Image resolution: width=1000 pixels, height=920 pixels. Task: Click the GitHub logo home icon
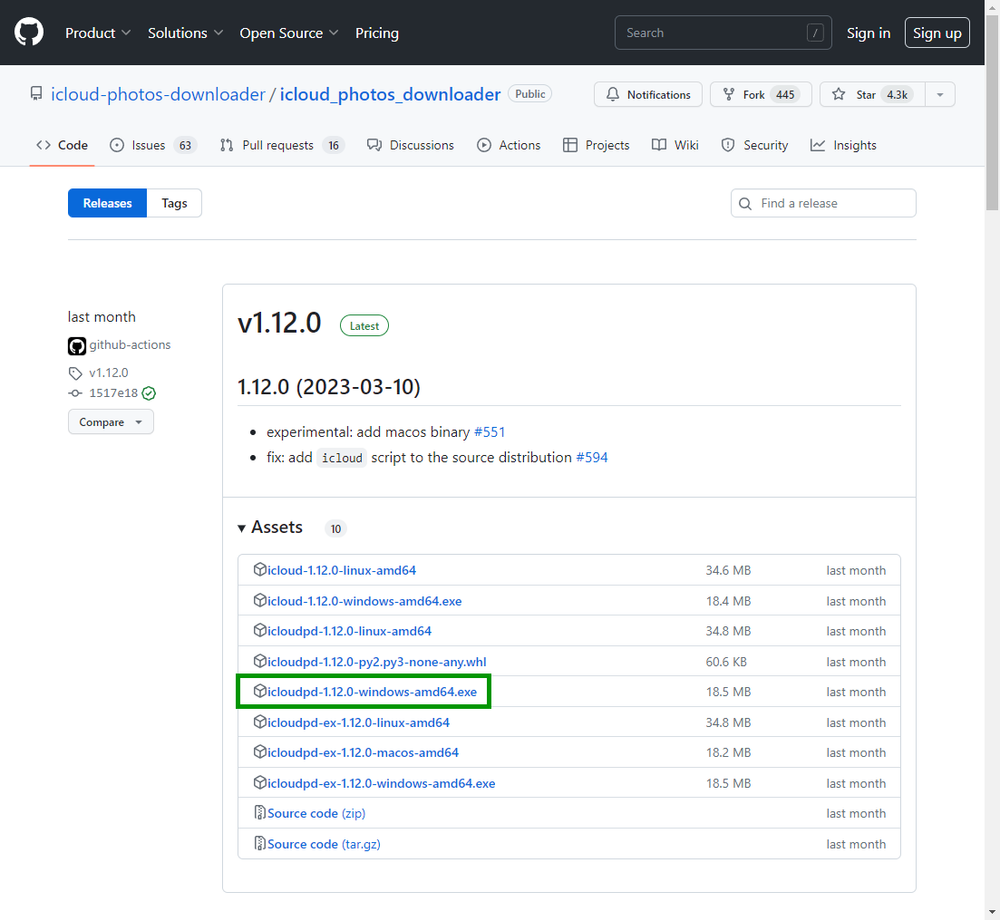coord(29,32)
